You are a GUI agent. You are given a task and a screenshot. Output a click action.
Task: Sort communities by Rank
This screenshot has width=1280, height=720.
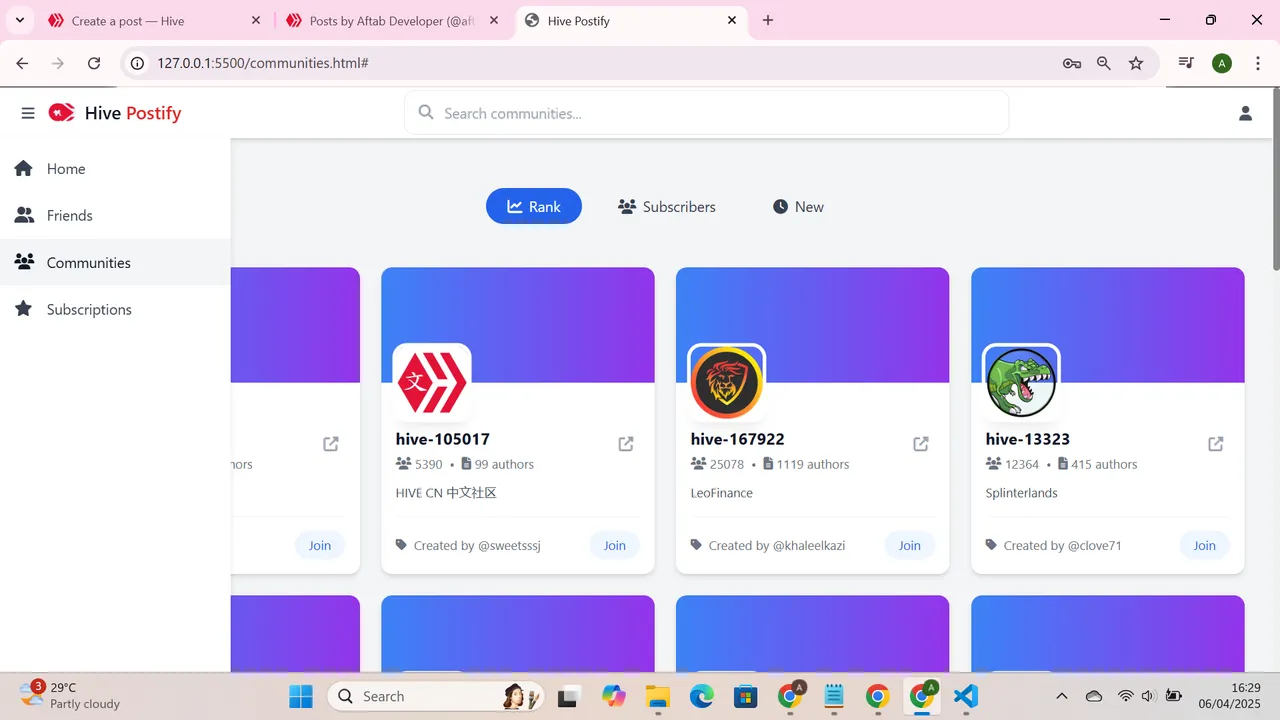pos(534,206)
